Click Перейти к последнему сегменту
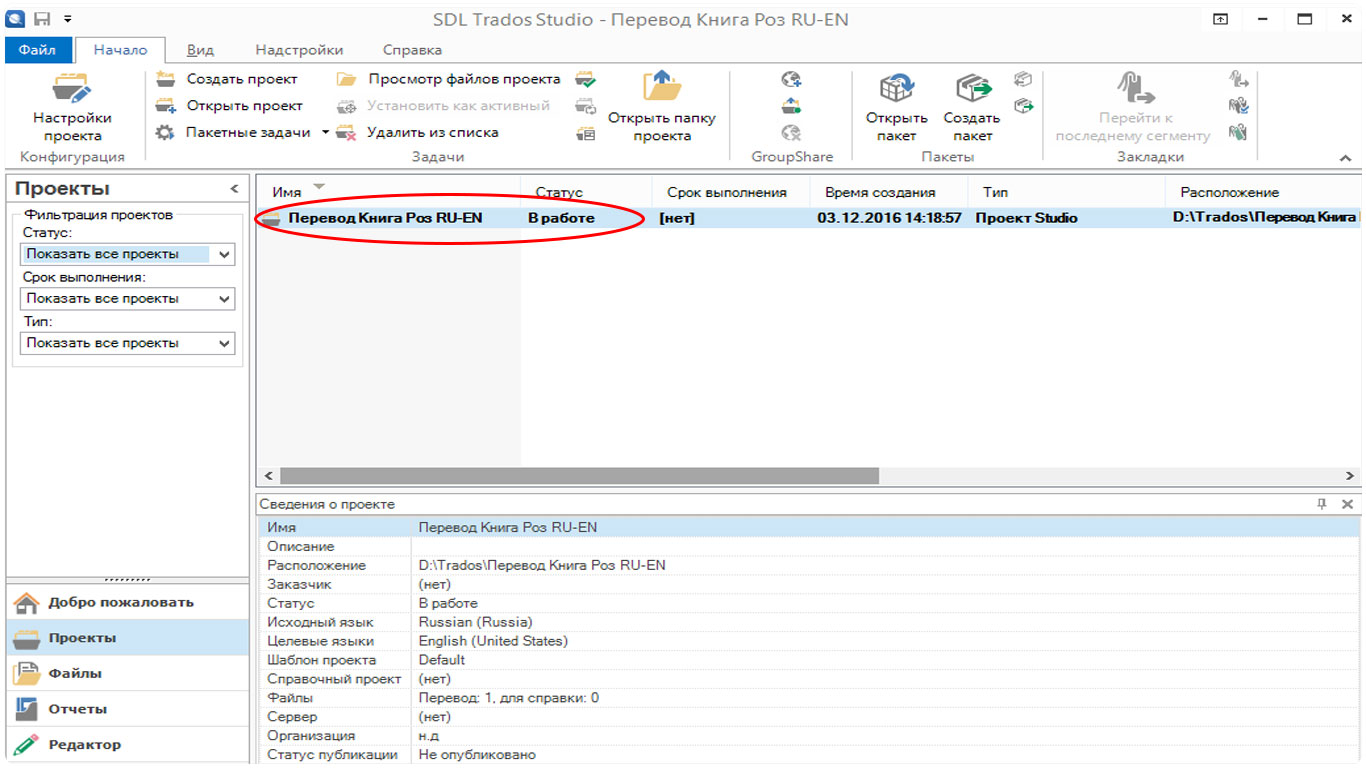 click(1133, 108)
